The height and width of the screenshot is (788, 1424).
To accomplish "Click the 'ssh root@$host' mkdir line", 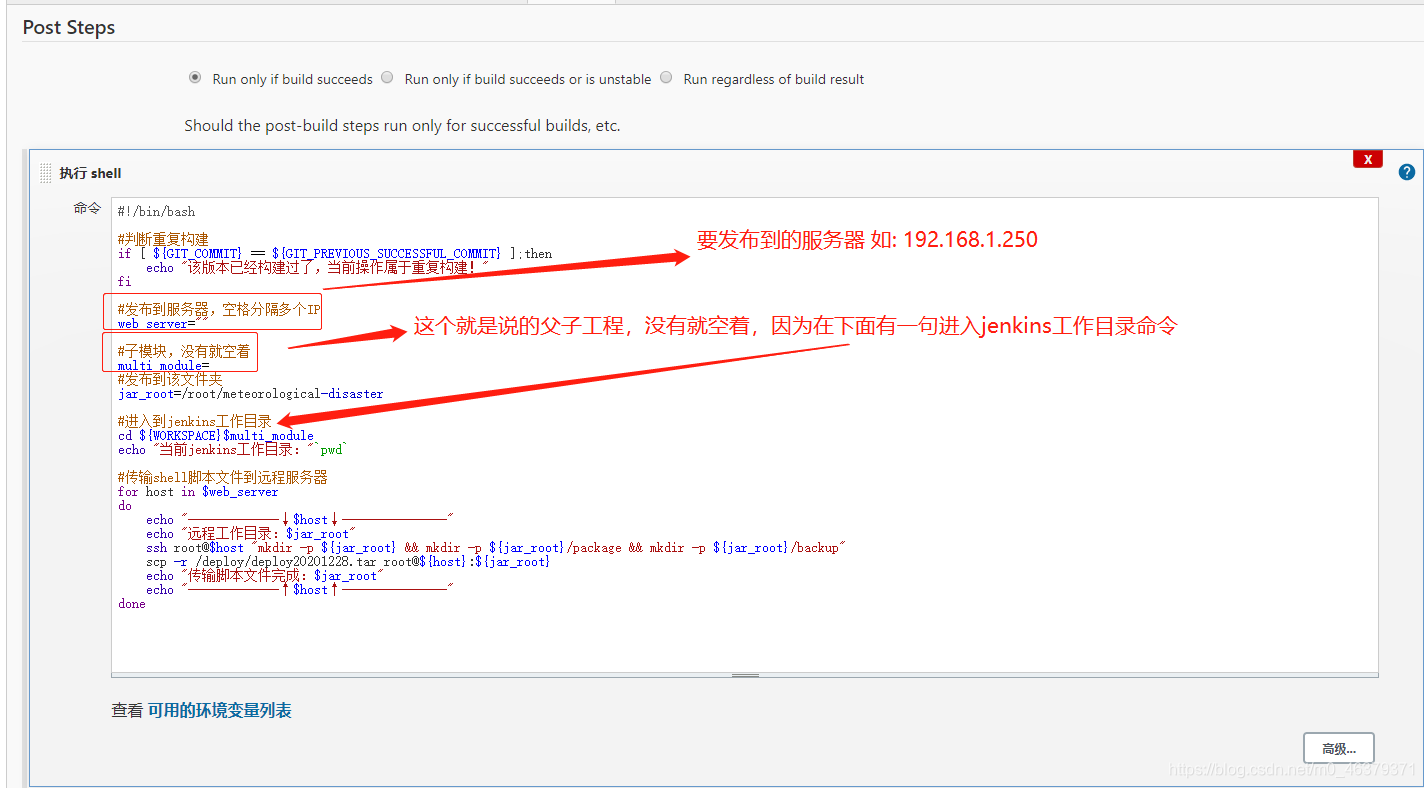I will [496, 548].
